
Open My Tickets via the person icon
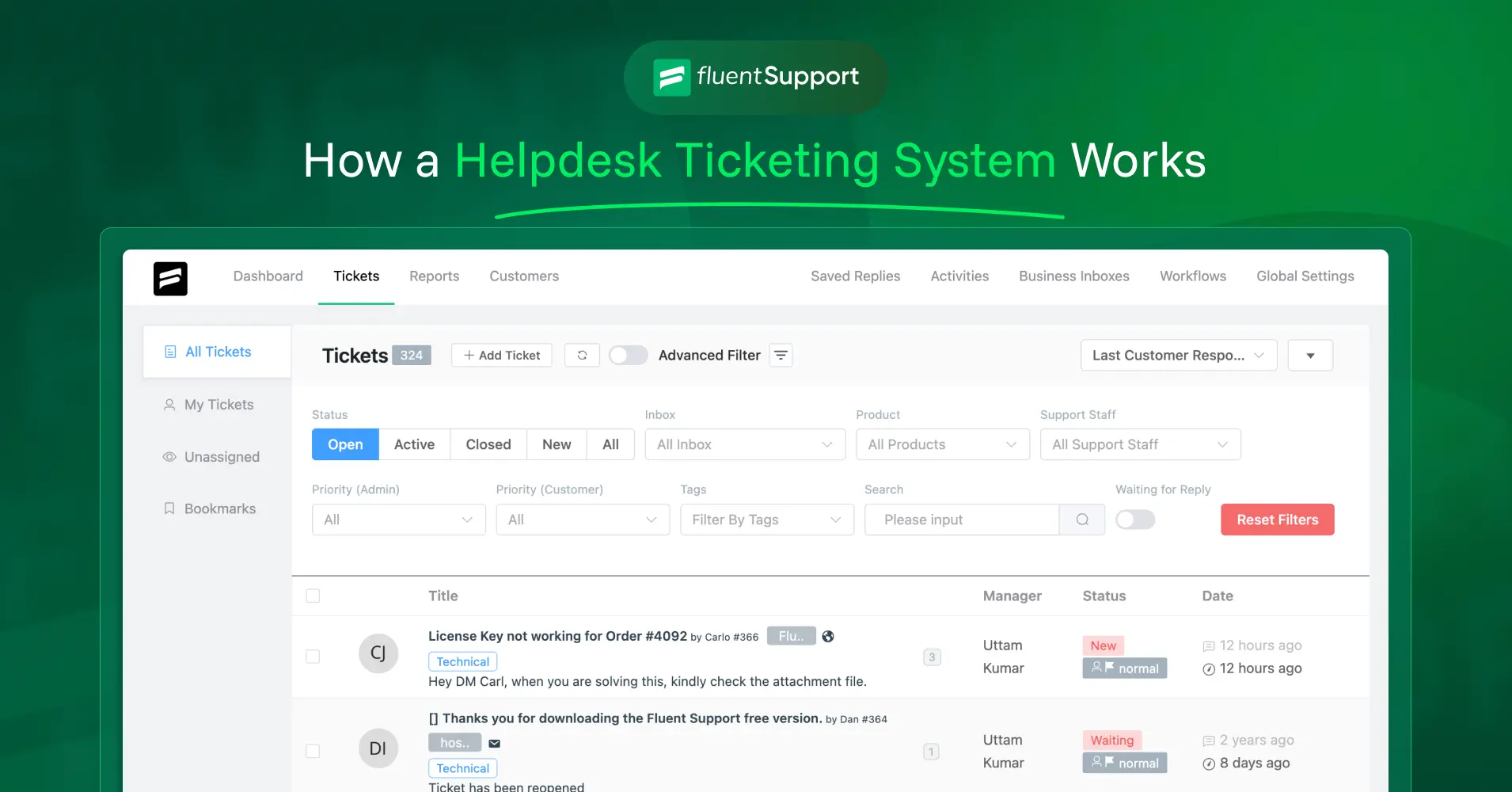(169, 405)
